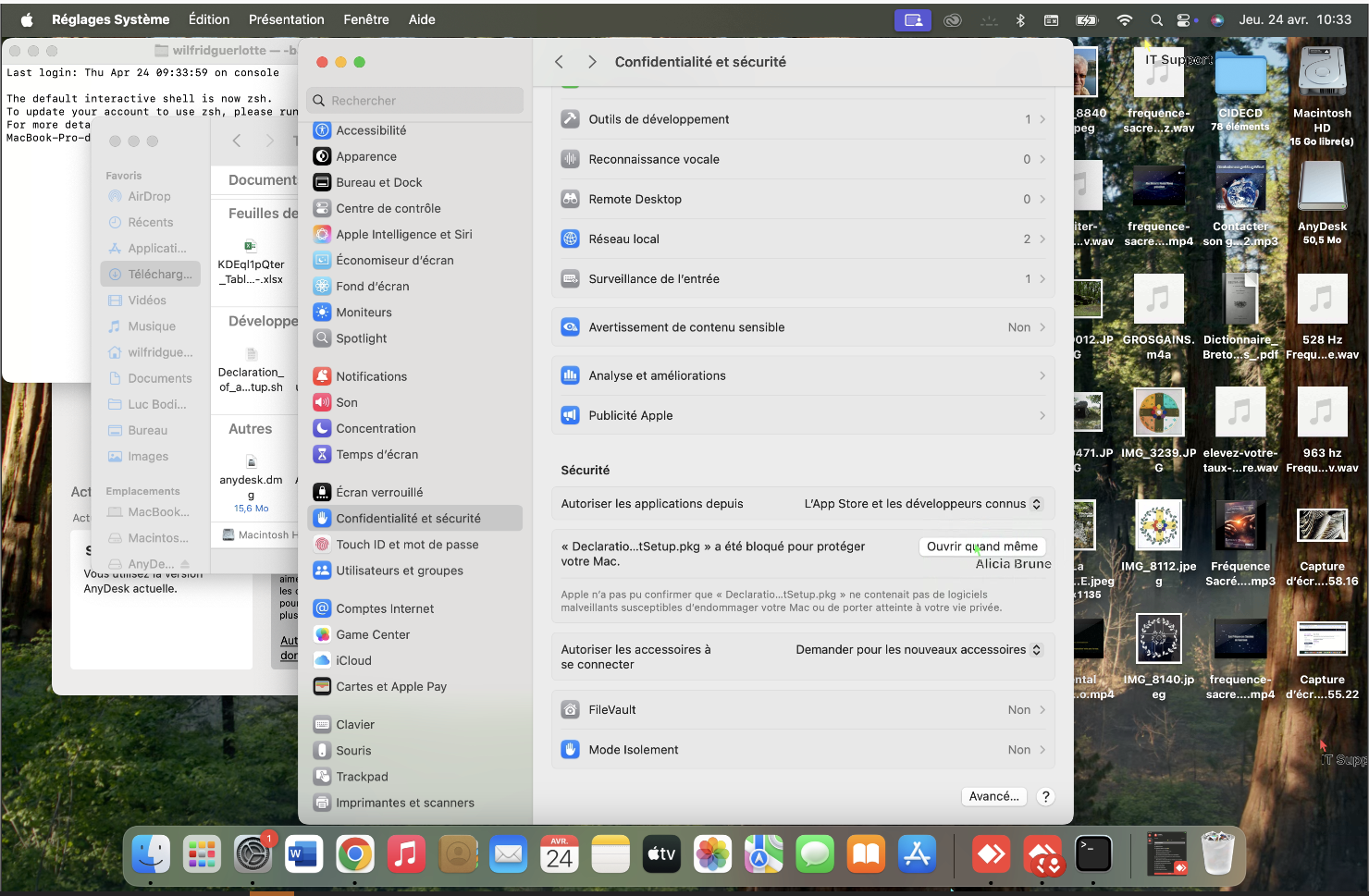This screenshot has width=1369, height=896.
Task: Expand the Autoriser les applications depuis dropdown
Action: 922,504
